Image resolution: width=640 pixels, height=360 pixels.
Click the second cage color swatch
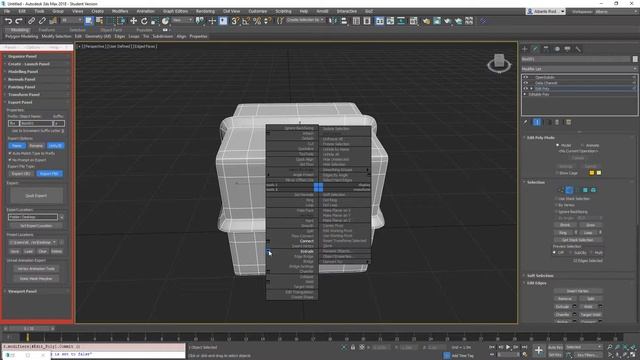(599, 173)
